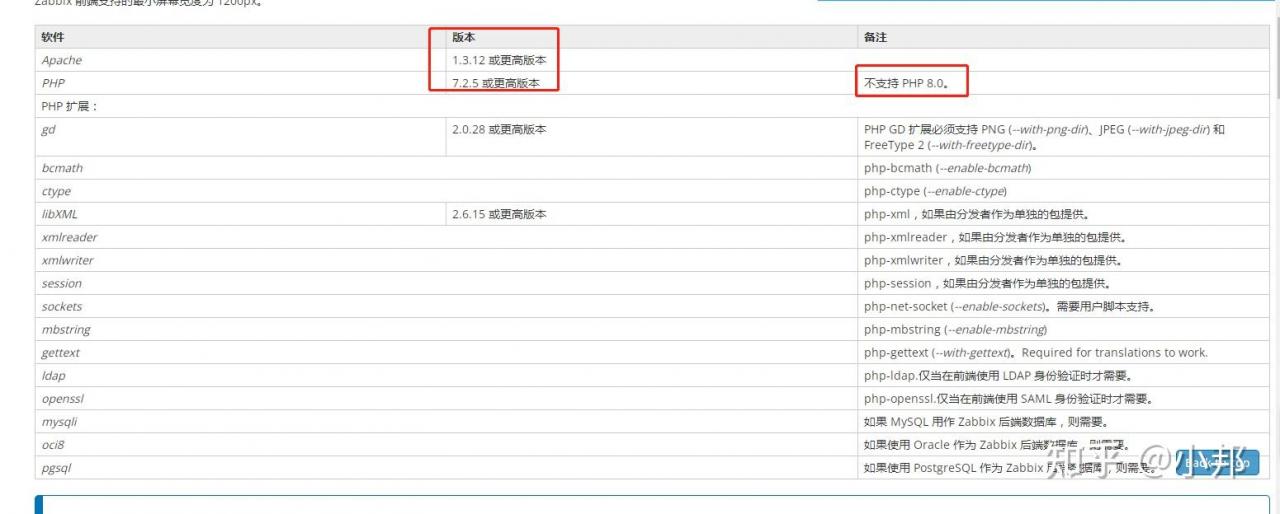Select the ctype extension name
Viewport: 1280px width, 514px height.
(56, 191)
